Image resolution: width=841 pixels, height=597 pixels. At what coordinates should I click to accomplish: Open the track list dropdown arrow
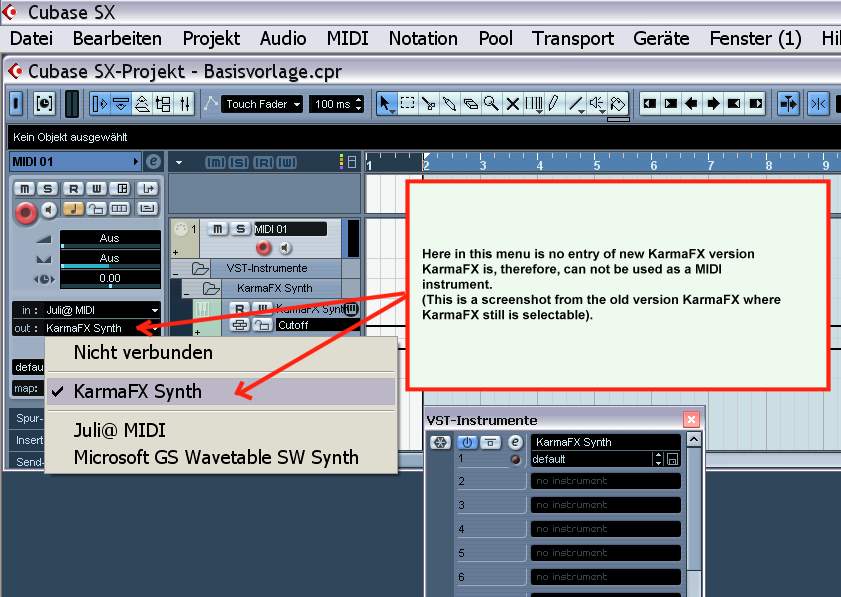(x=179, y=162)
